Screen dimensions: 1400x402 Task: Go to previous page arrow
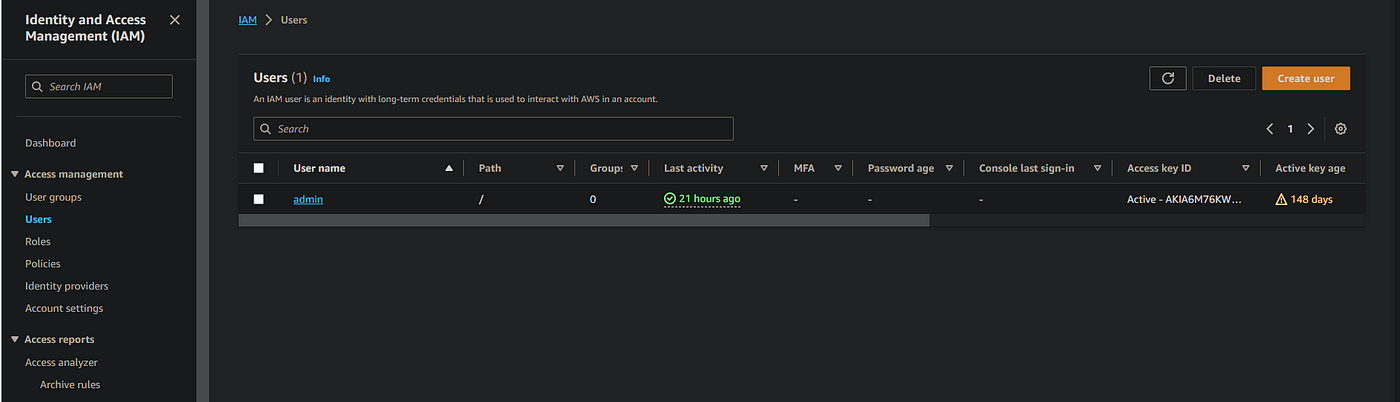[x=1270, y=129]
